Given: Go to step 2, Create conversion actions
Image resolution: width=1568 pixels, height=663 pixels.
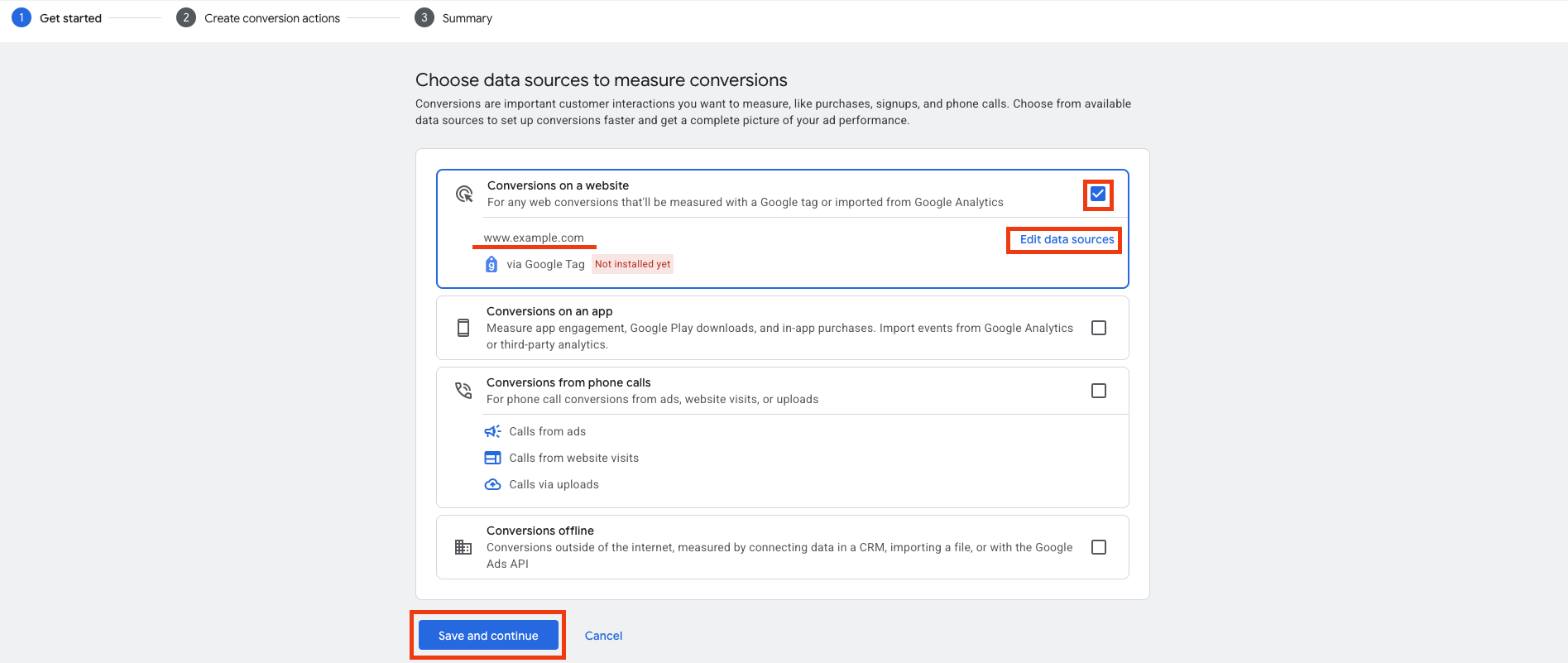Looking at the screenshot, I should point(258,18).
